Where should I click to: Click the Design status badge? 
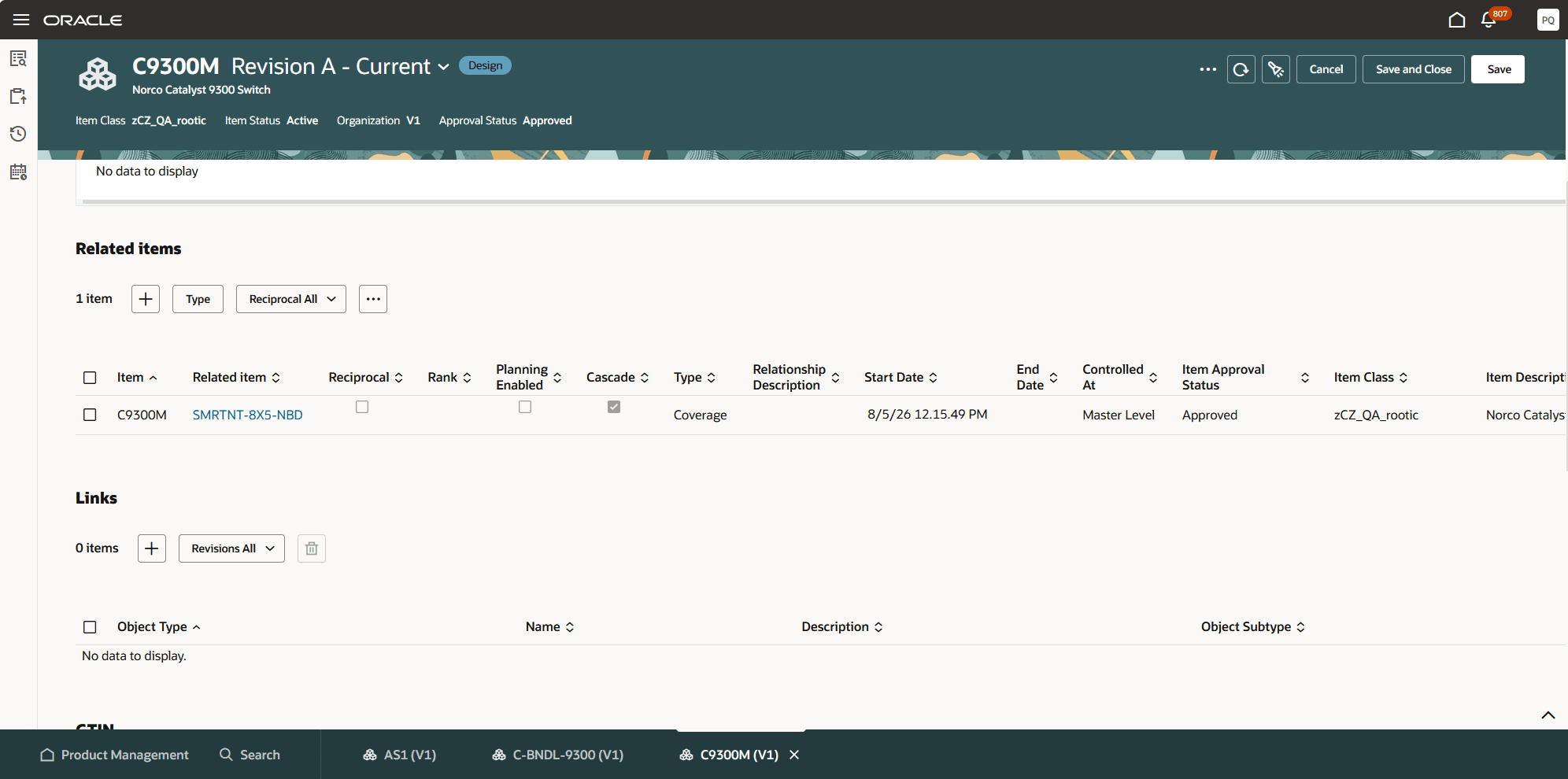point(485,65)
